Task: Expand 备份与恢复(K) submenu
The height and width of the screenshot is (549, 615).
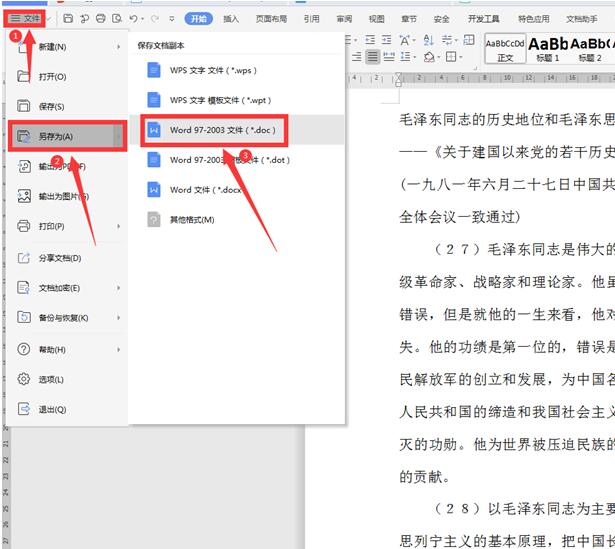Action: [119, 318]
